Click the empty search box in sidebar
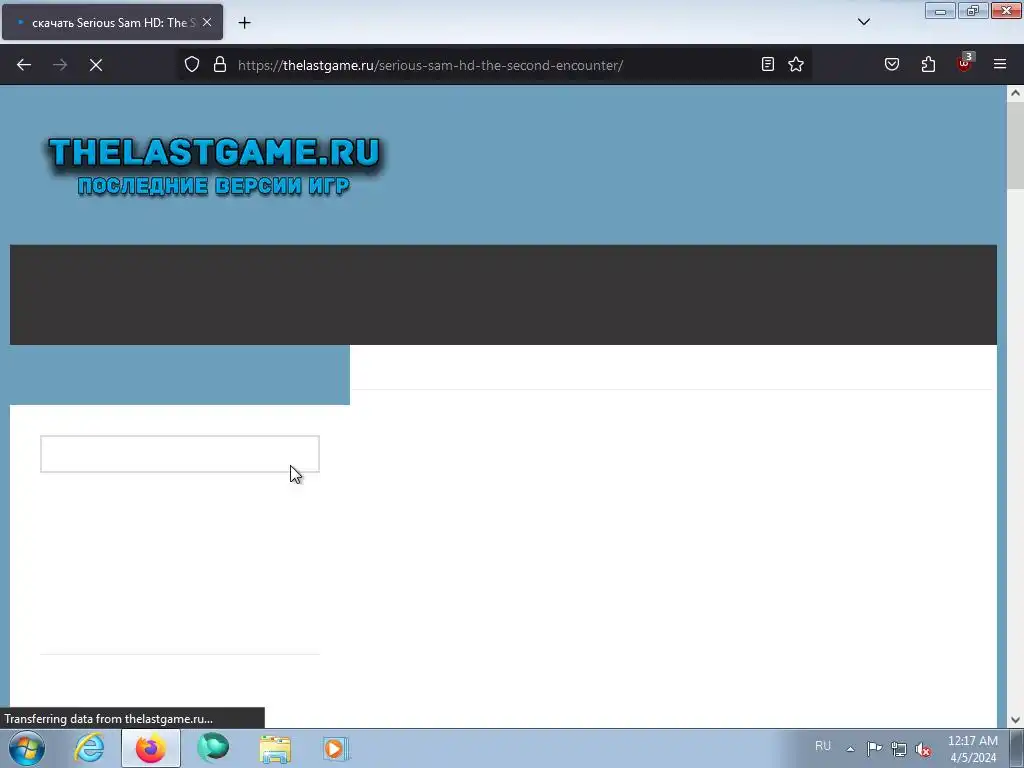 [180, 454]
